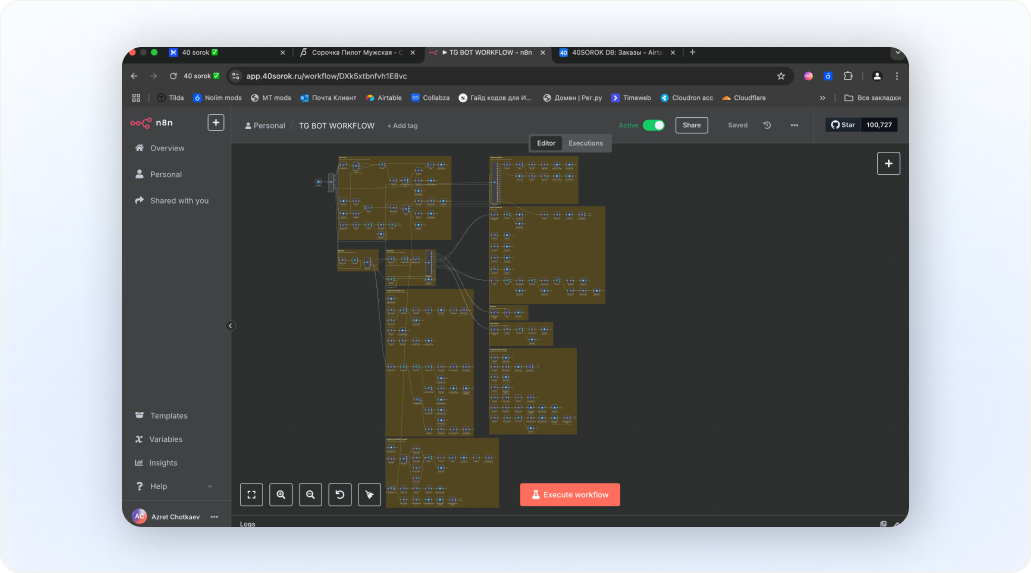The height and width of the screenshot is (573, 1031).
Task: Click the fit to view button
Action: tap(251, 495)
